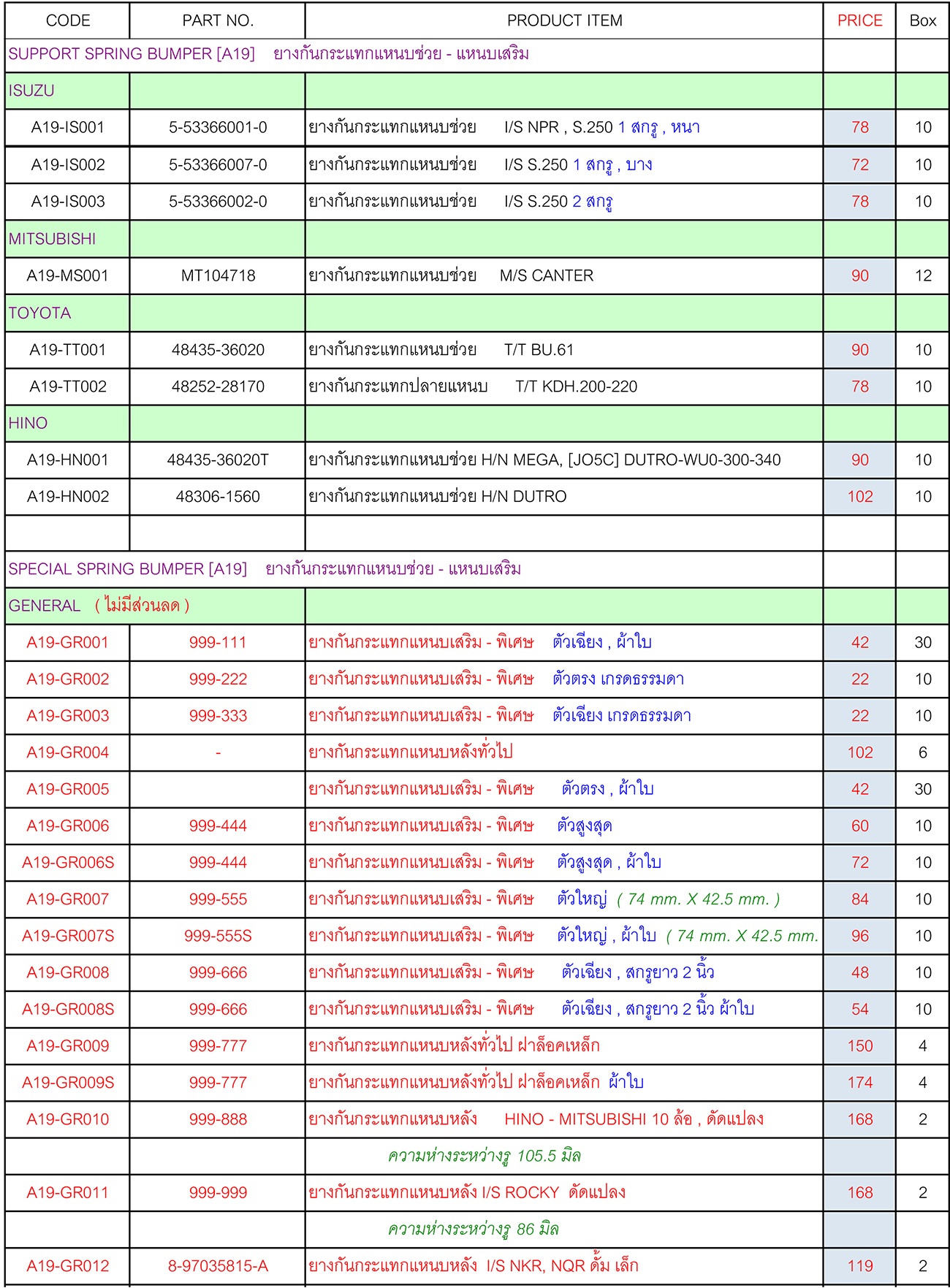Click part number 999-888
Image resolution: width=950 pixels, height=1288 pixels.
click(x=218, y=1119)
